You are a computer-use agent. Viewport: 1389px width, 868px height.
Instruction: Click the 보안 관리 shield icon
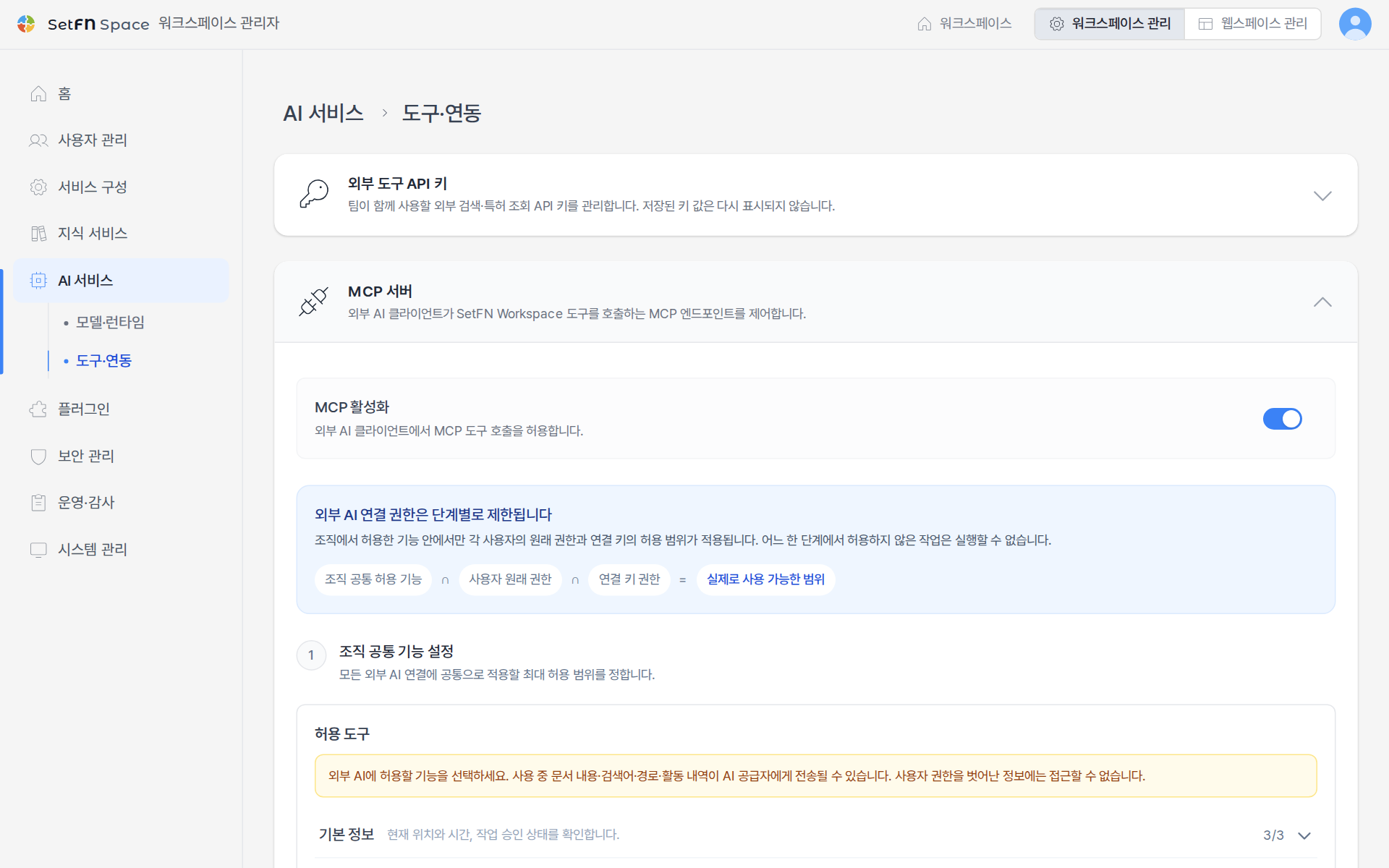point(38,456)
